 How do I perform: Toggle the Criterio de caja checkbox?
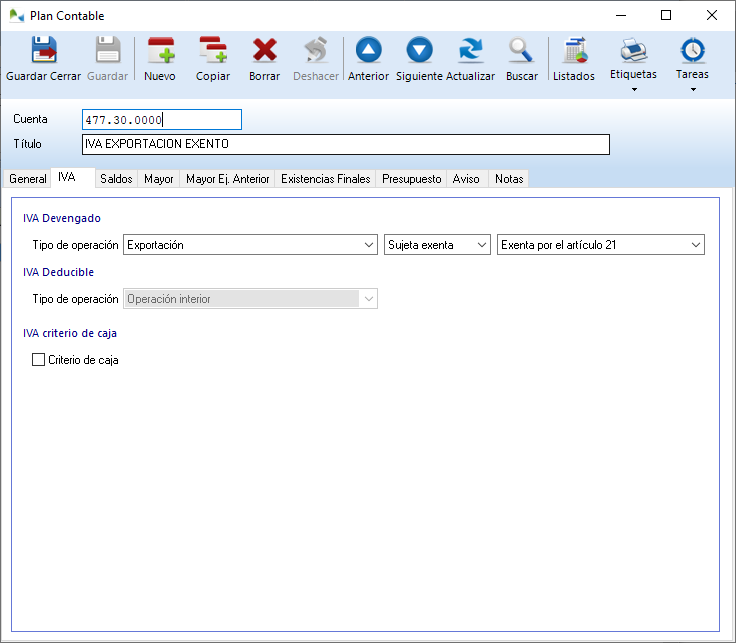pyautogui.click(x=38, y=360)
